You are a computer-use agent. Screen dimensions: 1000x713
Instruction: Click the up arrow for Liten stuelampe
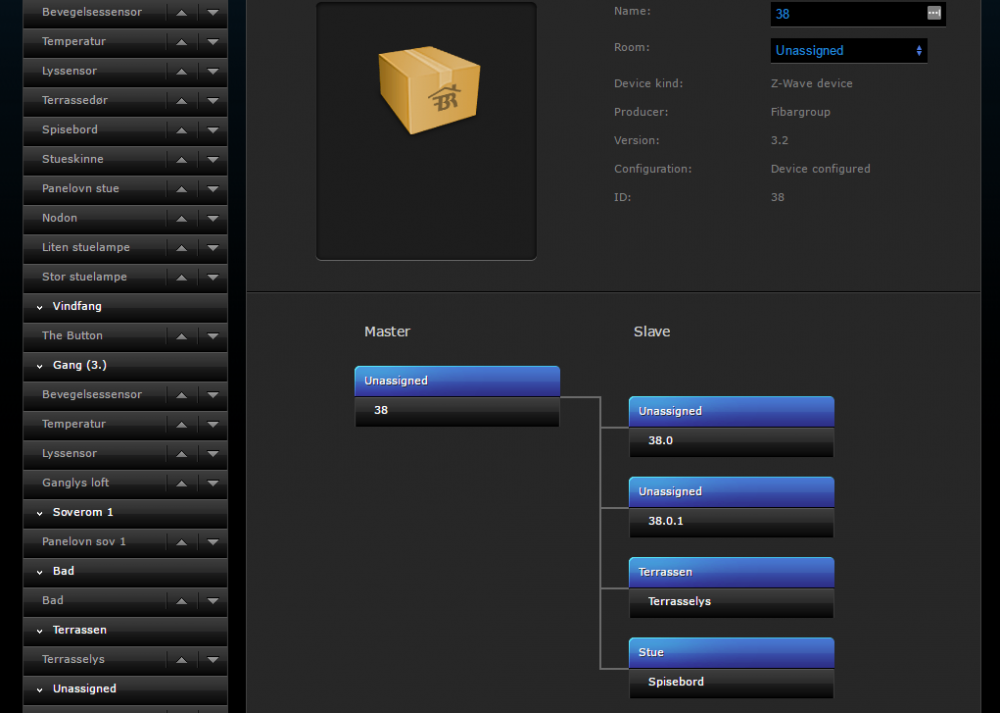click(181, 248)
